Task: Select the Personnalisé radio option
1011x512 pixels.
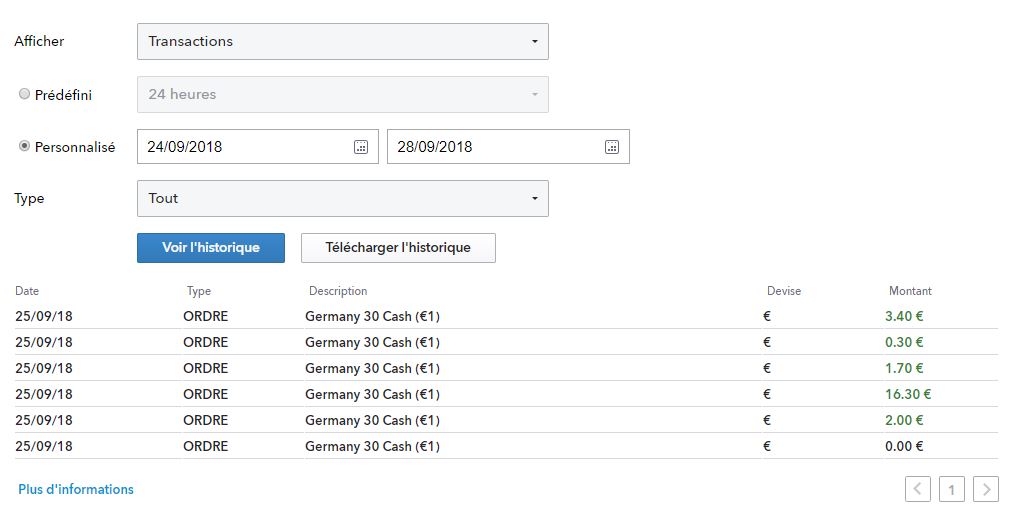Action: tap(25, 146)
